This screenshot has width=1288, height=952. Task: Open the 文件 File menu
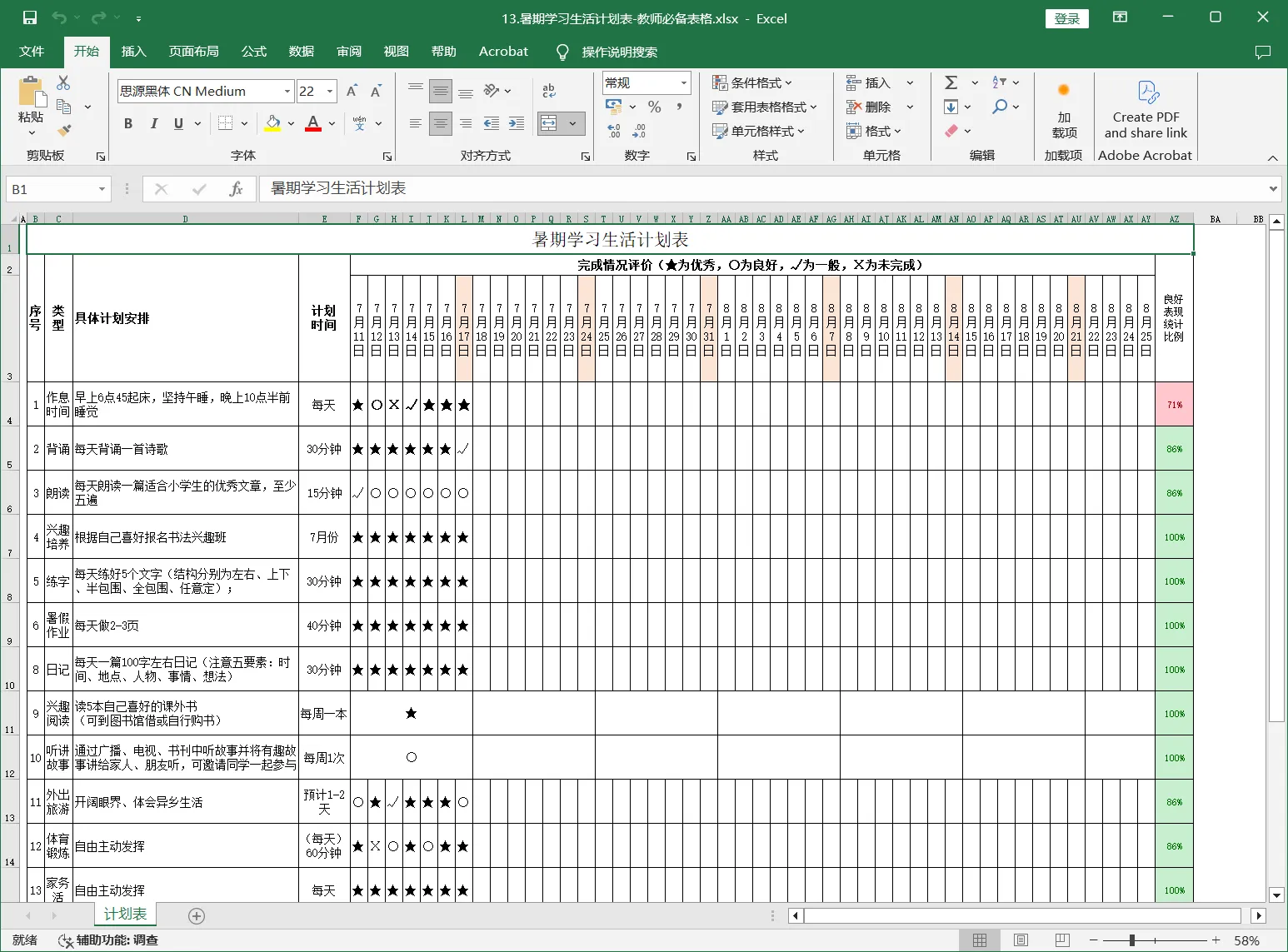[32, 52]
